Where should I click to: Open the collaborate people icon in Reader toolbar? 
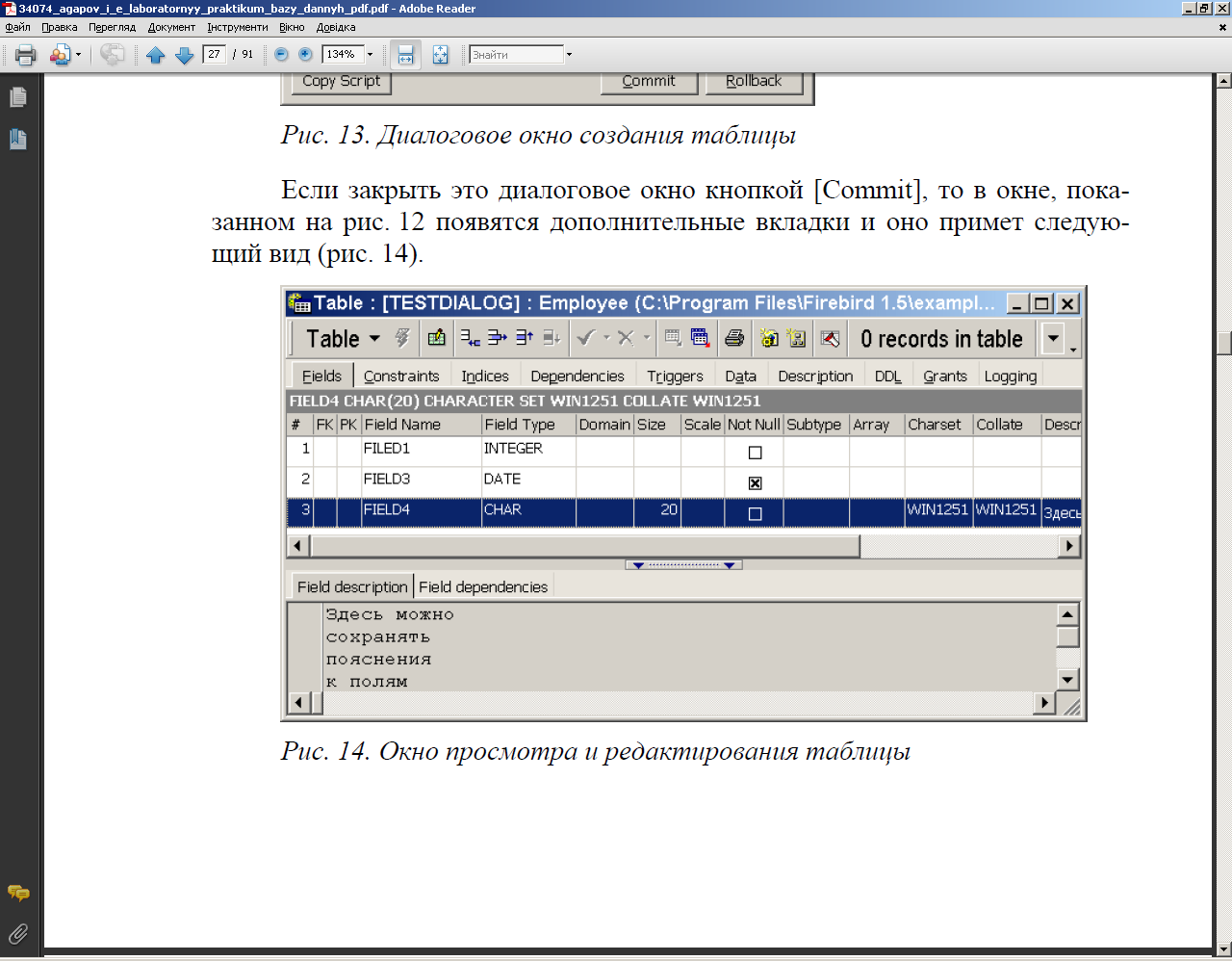61,55
